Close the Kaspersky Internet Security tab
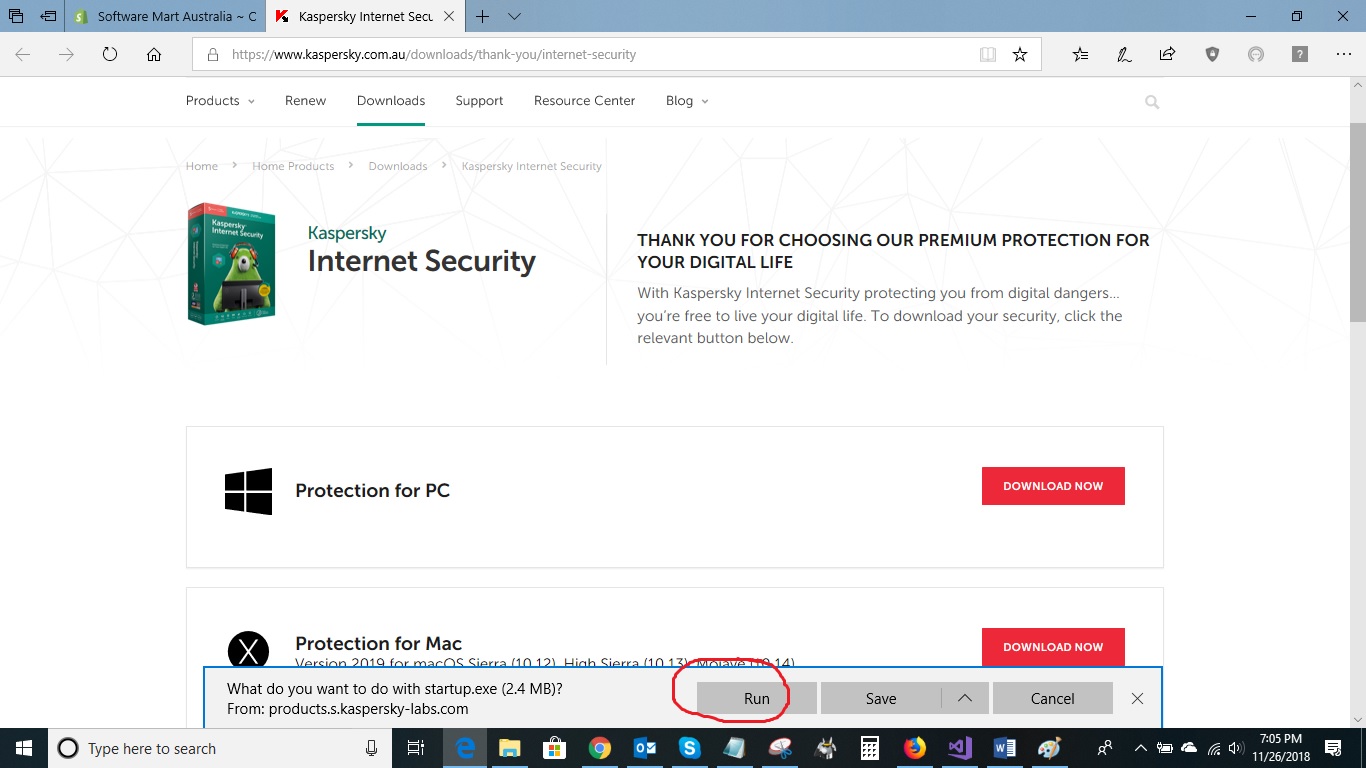Screen dimensions: 1366x768 pyautogui.click(x=447, y=16)
